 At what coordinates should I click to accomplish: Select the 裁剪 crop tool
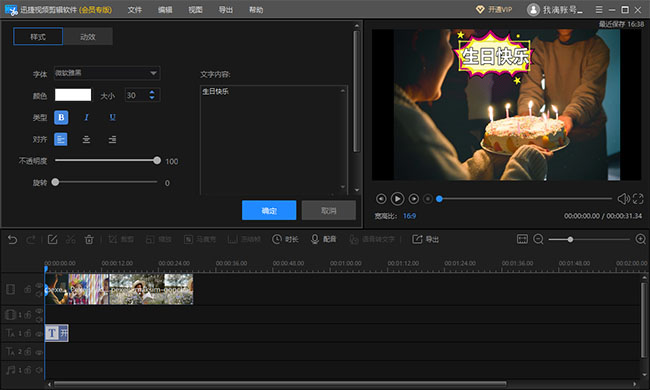coord(121,239)
